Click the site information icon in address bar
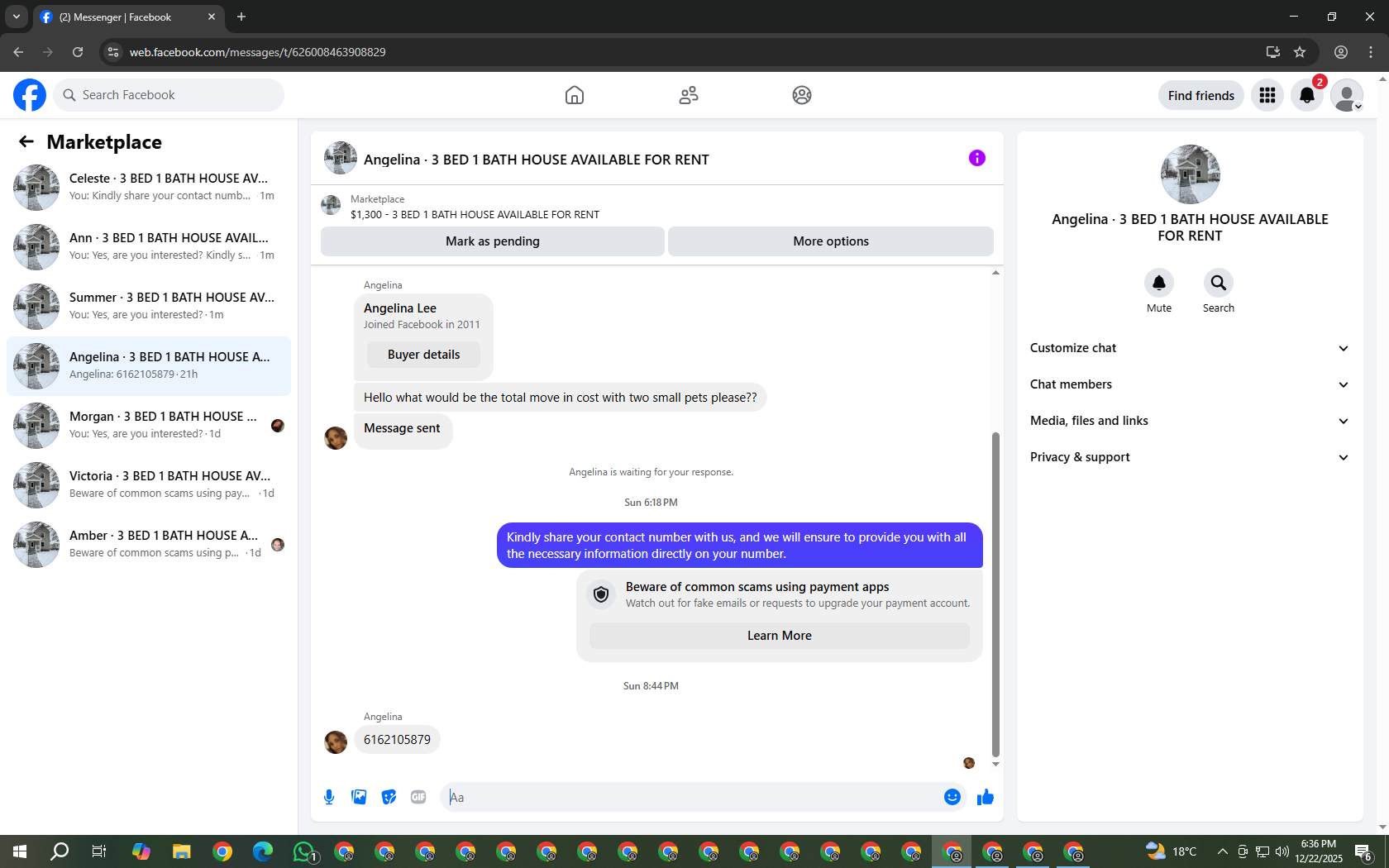 click(113, 52)
